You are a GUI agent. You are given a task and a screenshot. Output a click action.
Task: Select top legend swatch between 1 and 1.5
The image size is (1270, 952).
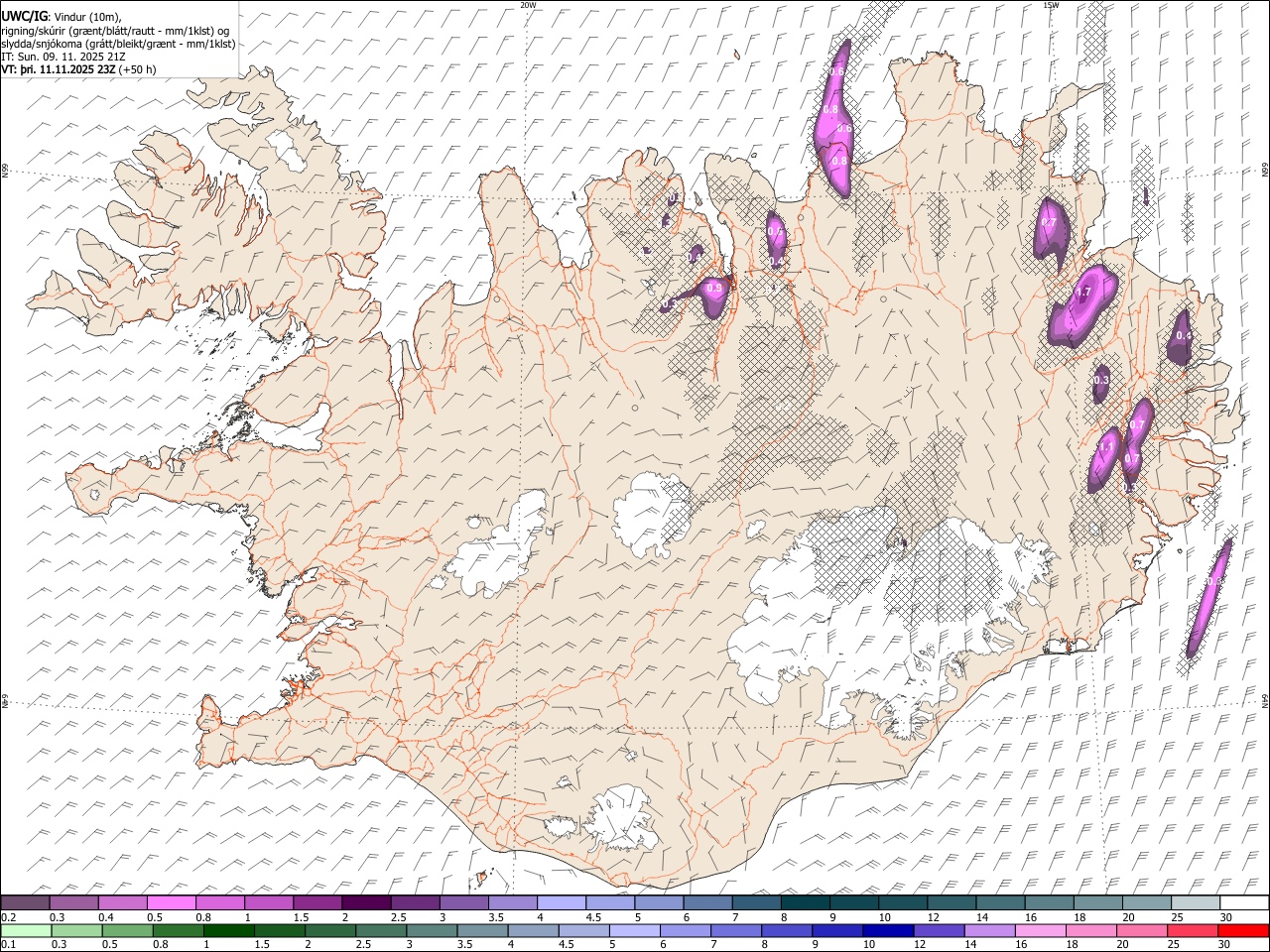point(269,902)
